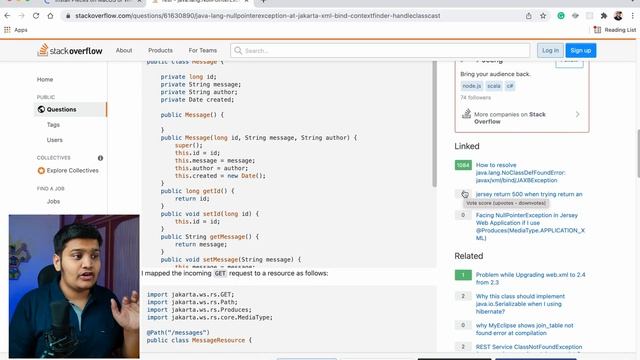Click the code block vertical scrollbar

(x=434, y=124)
